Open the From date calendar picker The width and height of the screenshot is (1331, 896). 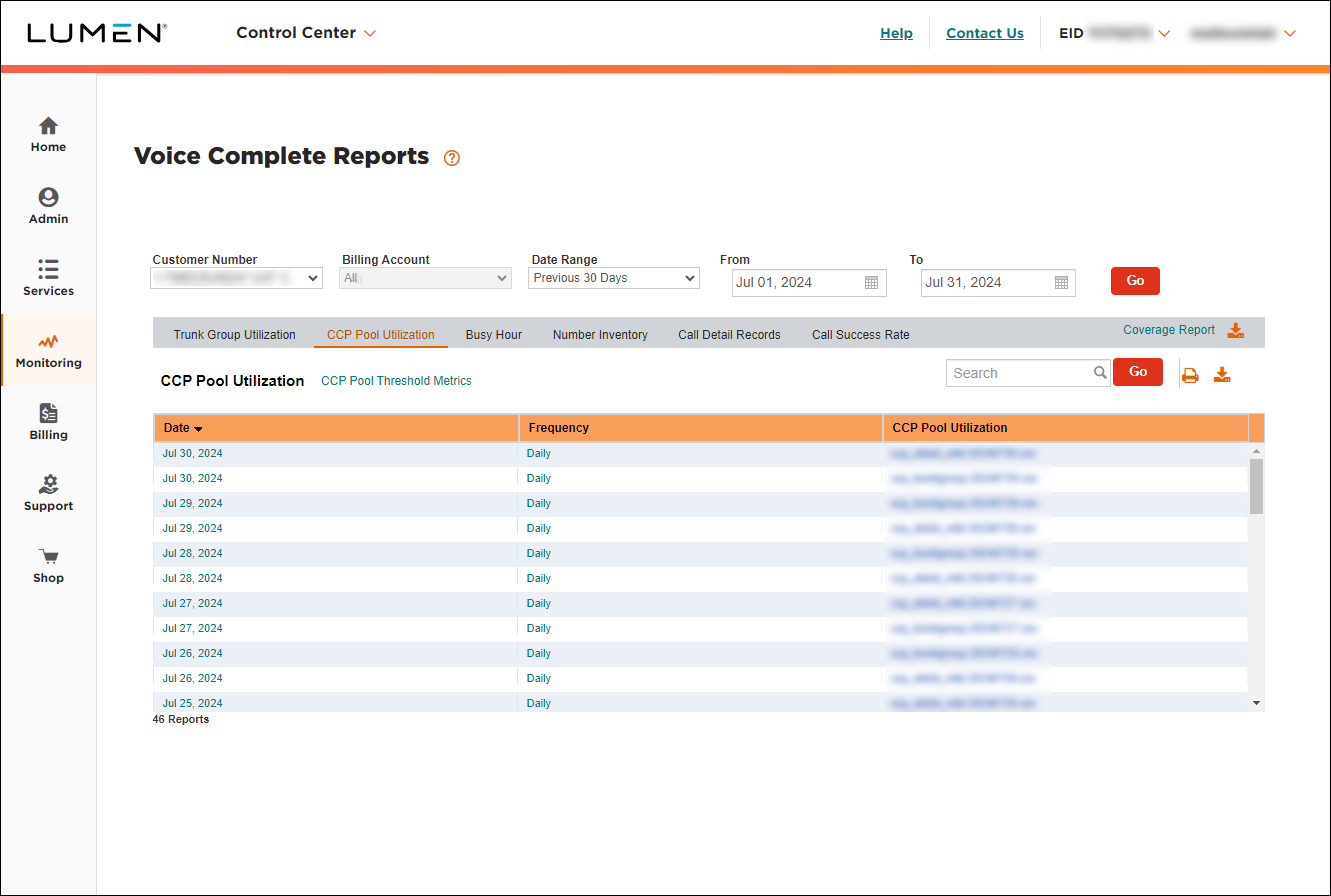pos(871,283)
